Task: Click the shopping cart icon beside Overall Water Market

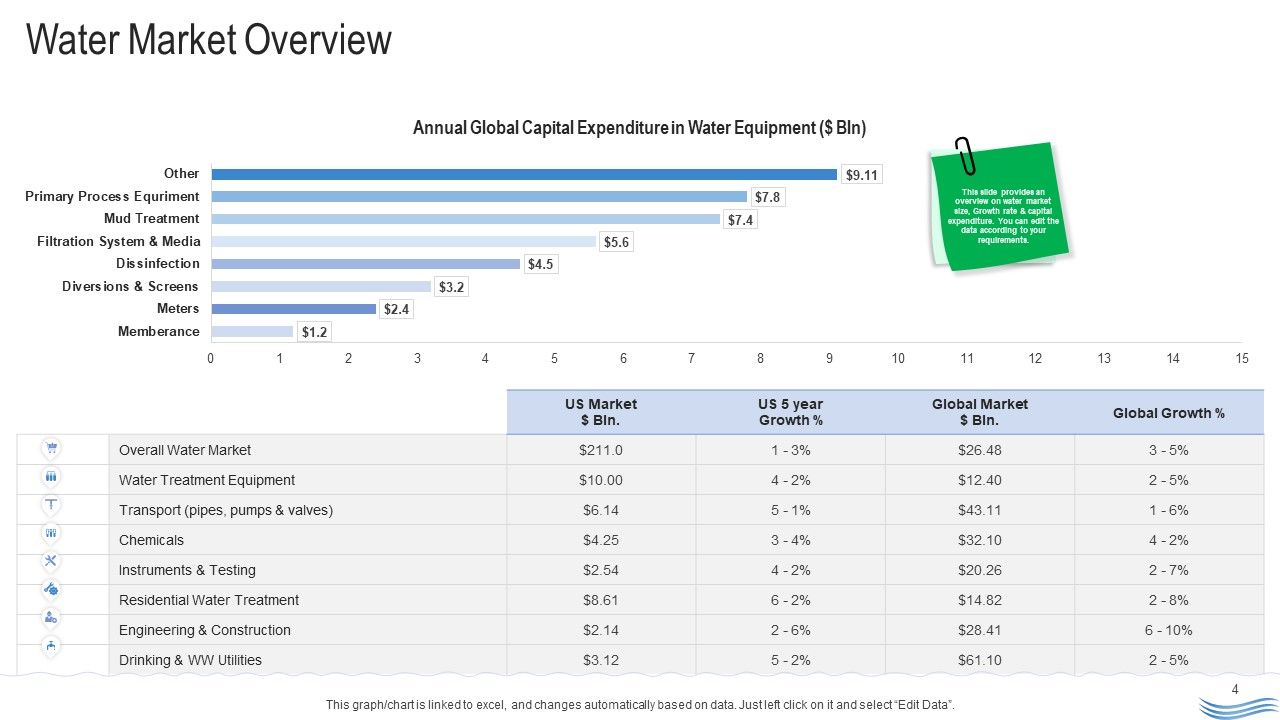Action: (x=51, y=448)
